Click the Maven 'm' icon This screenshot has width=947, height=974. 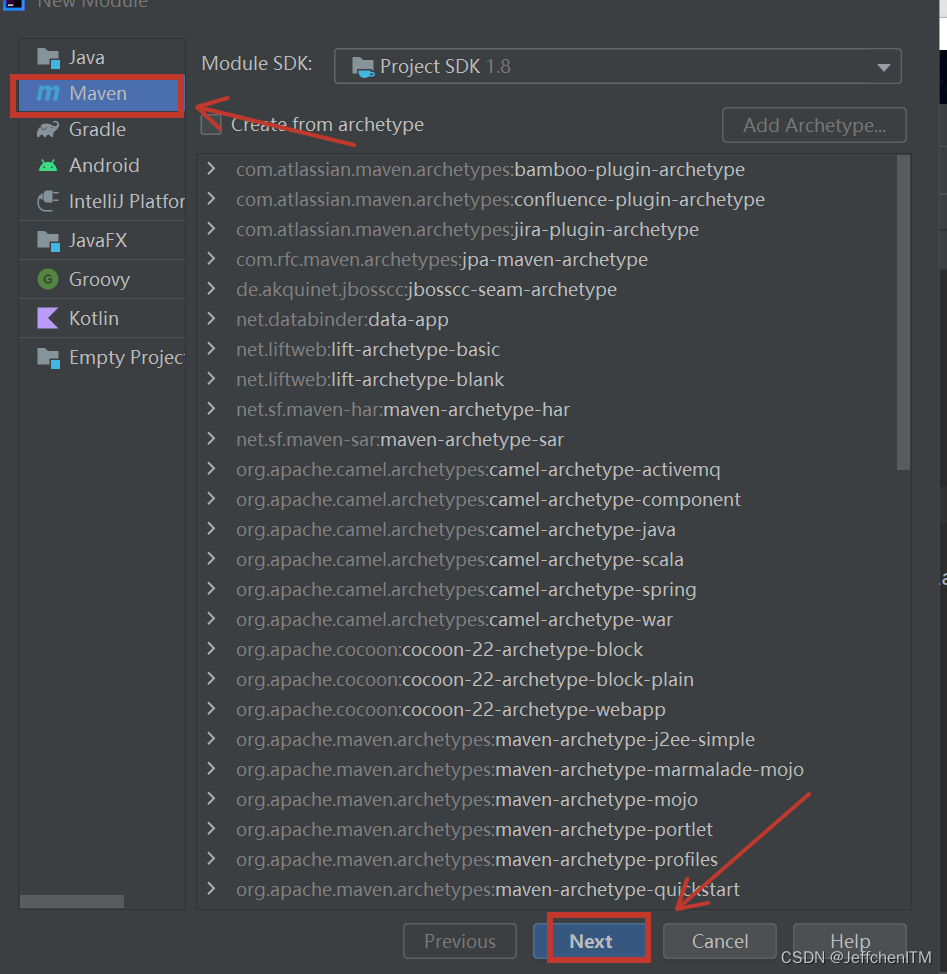48,93
